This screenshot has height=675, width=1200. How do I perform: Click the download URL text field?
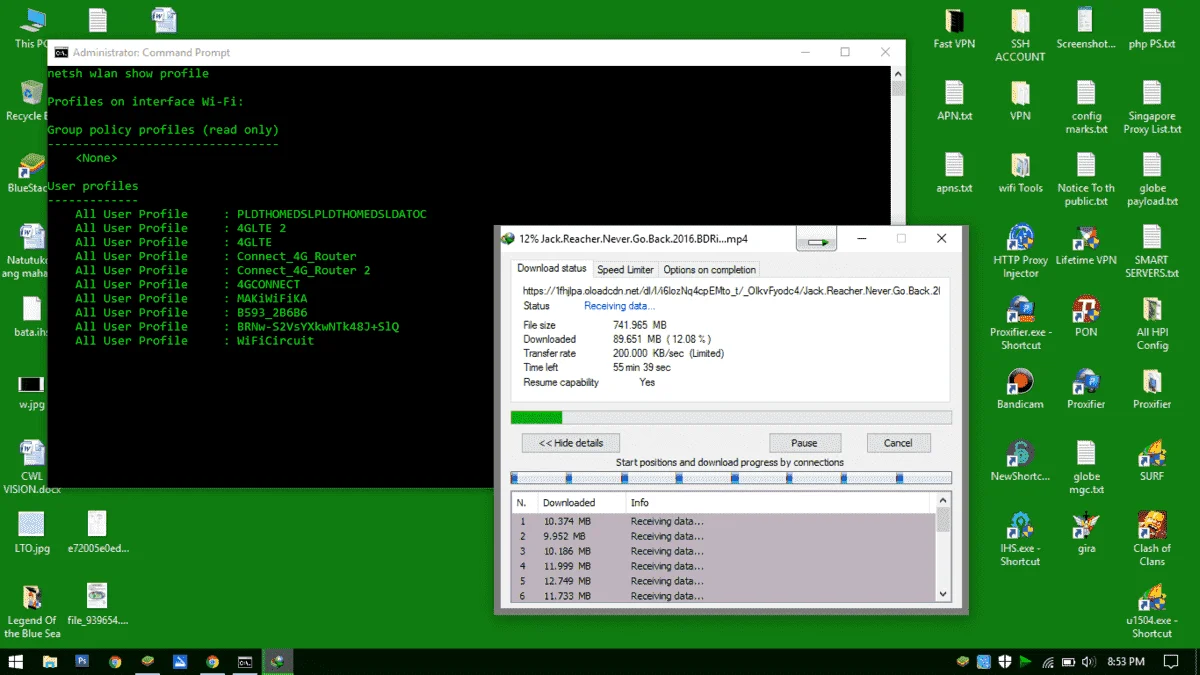pyautogui.click(x=731, y=290)
